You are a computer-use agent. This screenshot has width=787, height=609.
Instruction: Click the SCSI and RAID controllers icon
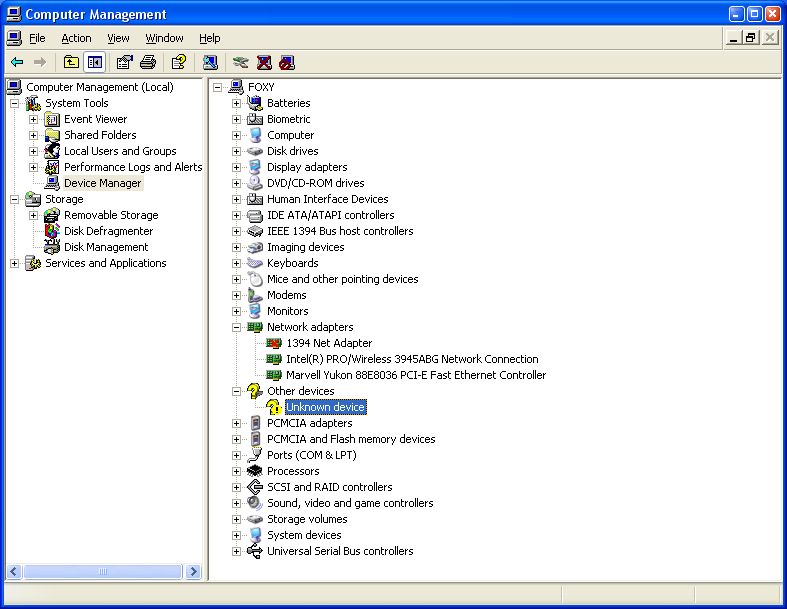(x=255, y=487)
